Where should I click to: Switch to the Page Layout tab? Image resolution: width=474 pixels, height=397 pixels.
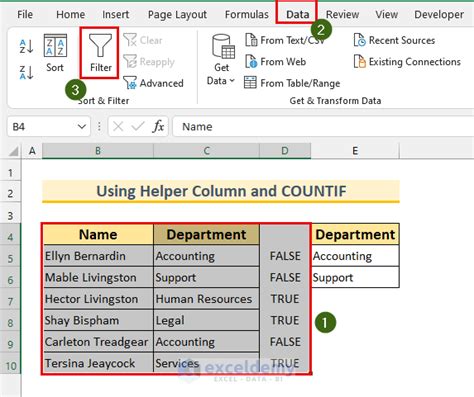coord(177,15)
